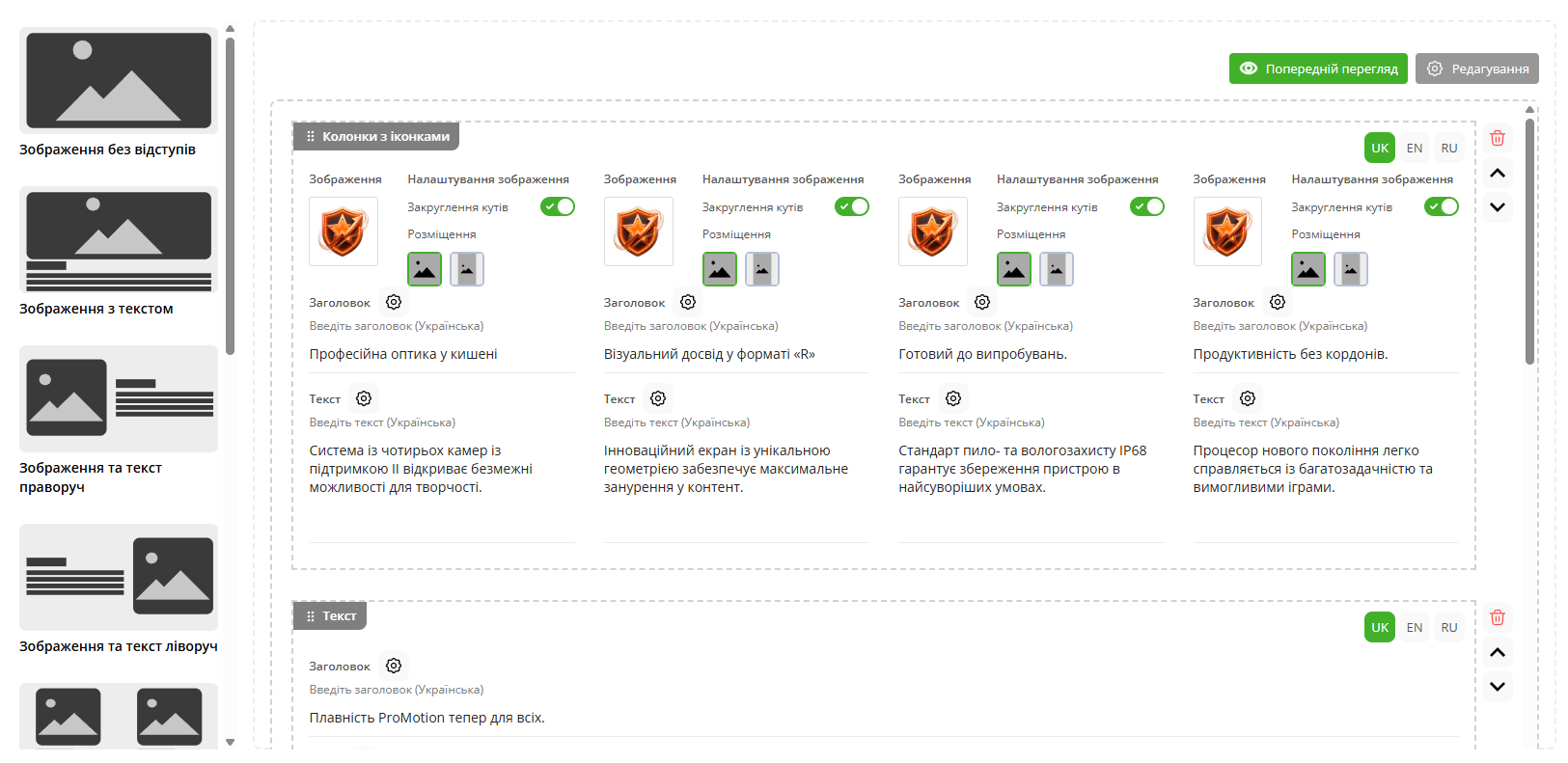Move the "Текст" block up
The width and height of the screenshot is (1568, 763).
1497,653
